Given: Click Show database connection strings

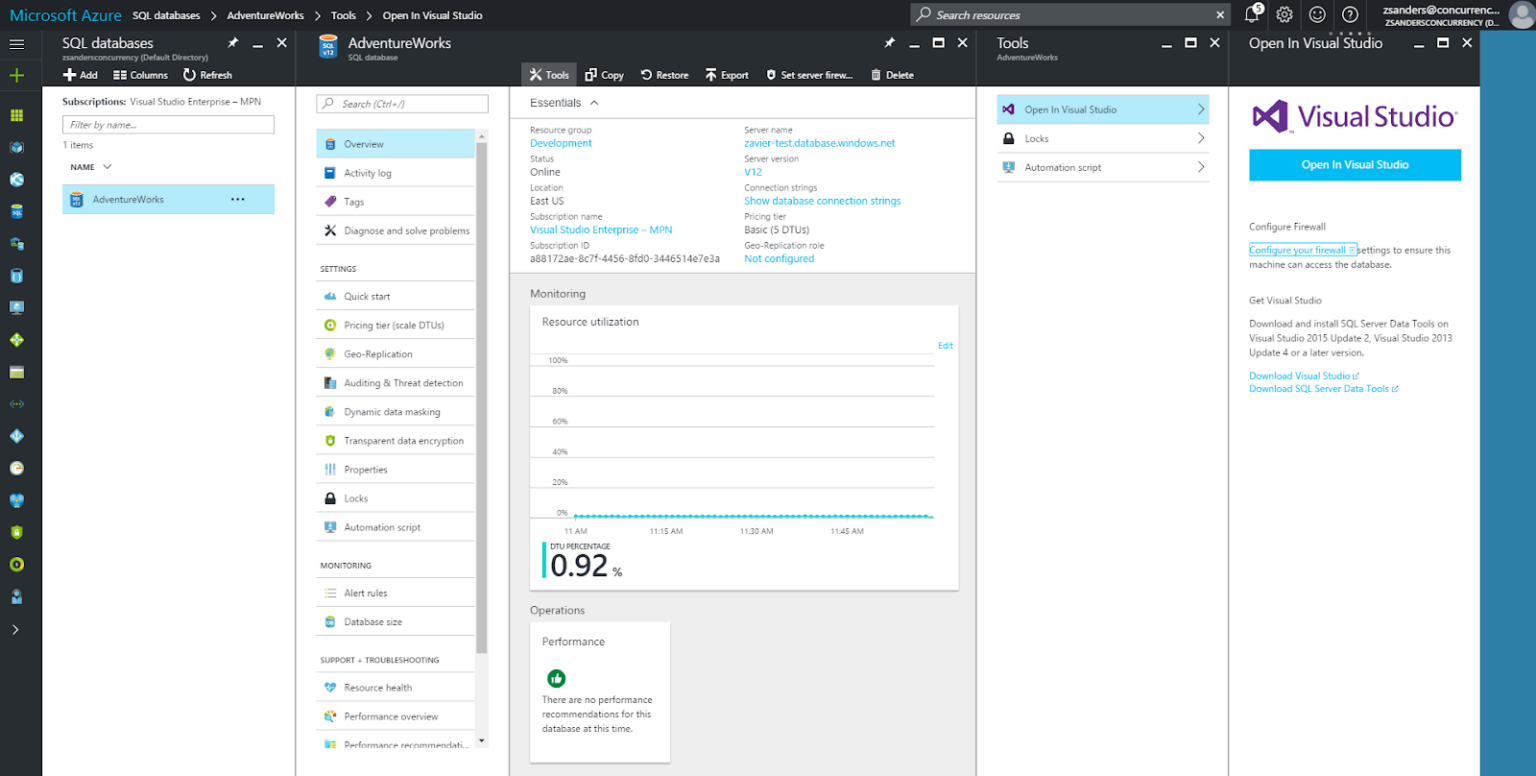Looking at the screenshot, I should pyautogui.click(x=822, y=201).
